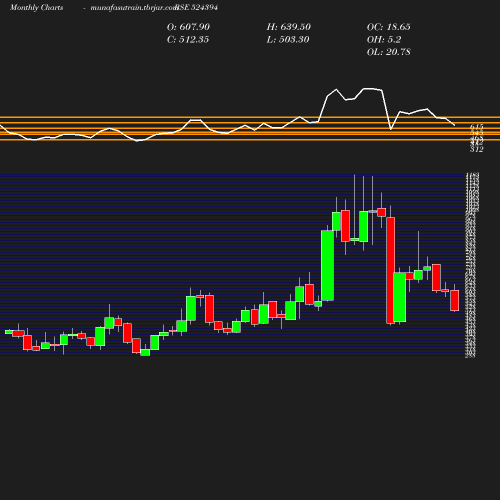Click the last red candlestick on the chart

pyautogui.click(x=455, y=301)
